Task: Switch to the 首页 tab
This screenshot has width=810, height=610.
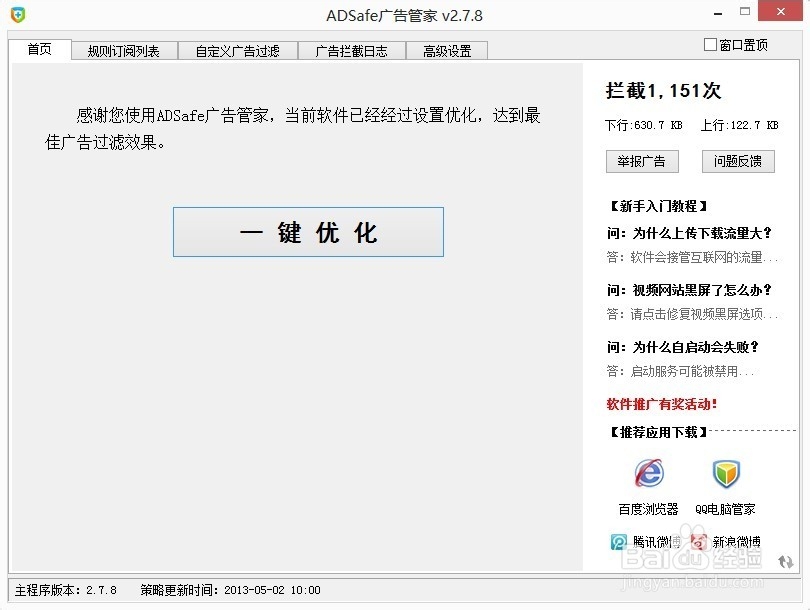Action: click(x=40, y=50)
